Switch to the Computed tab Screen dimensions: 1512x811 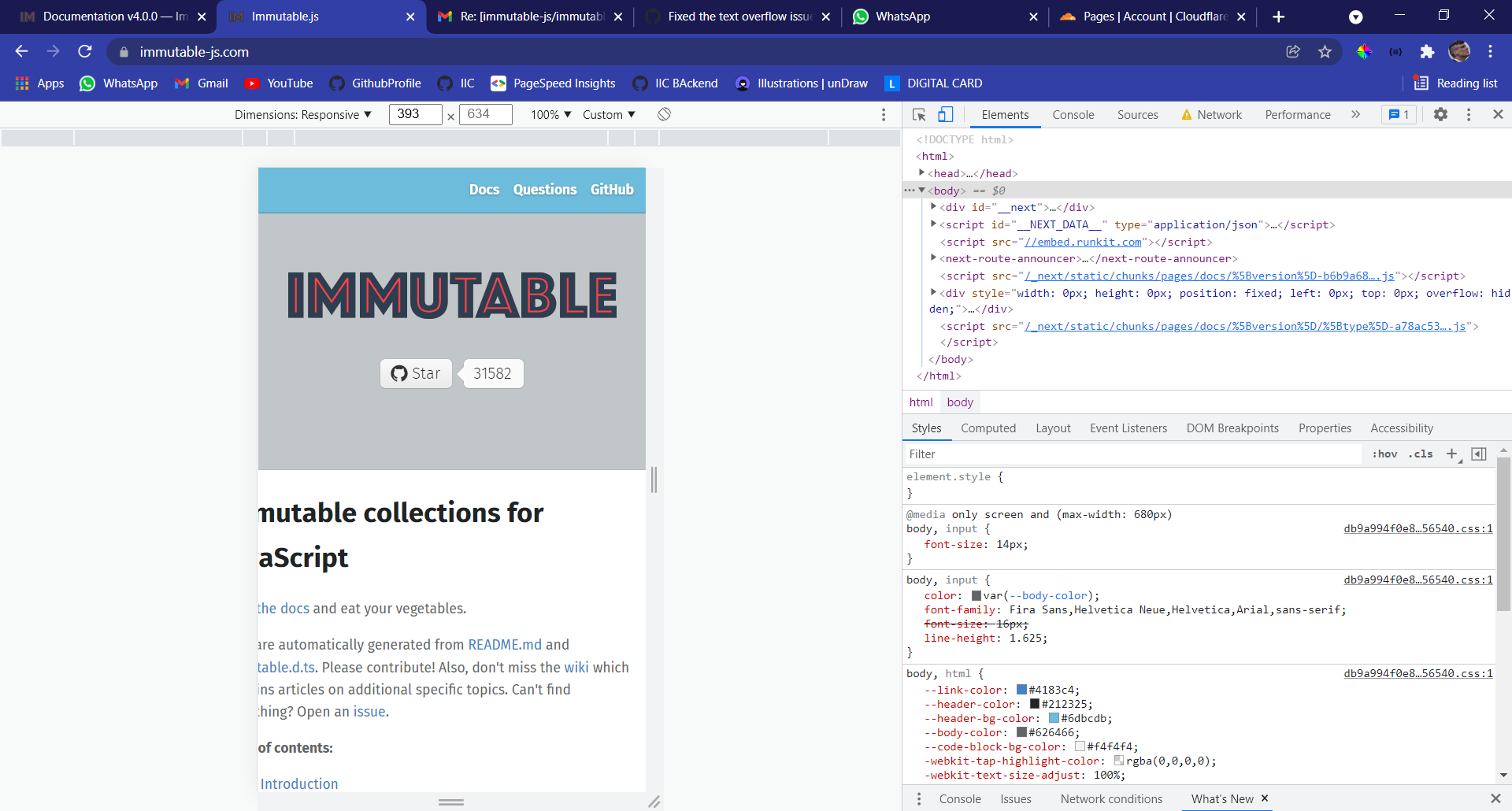coord(988,428)
